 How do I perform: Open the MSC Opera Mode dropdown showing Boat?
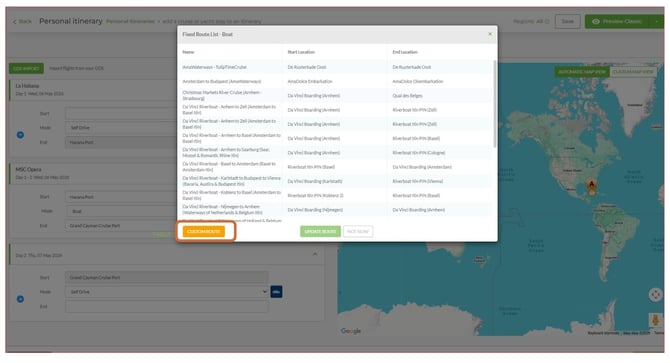pyautogui.click(x=121, y=211)
